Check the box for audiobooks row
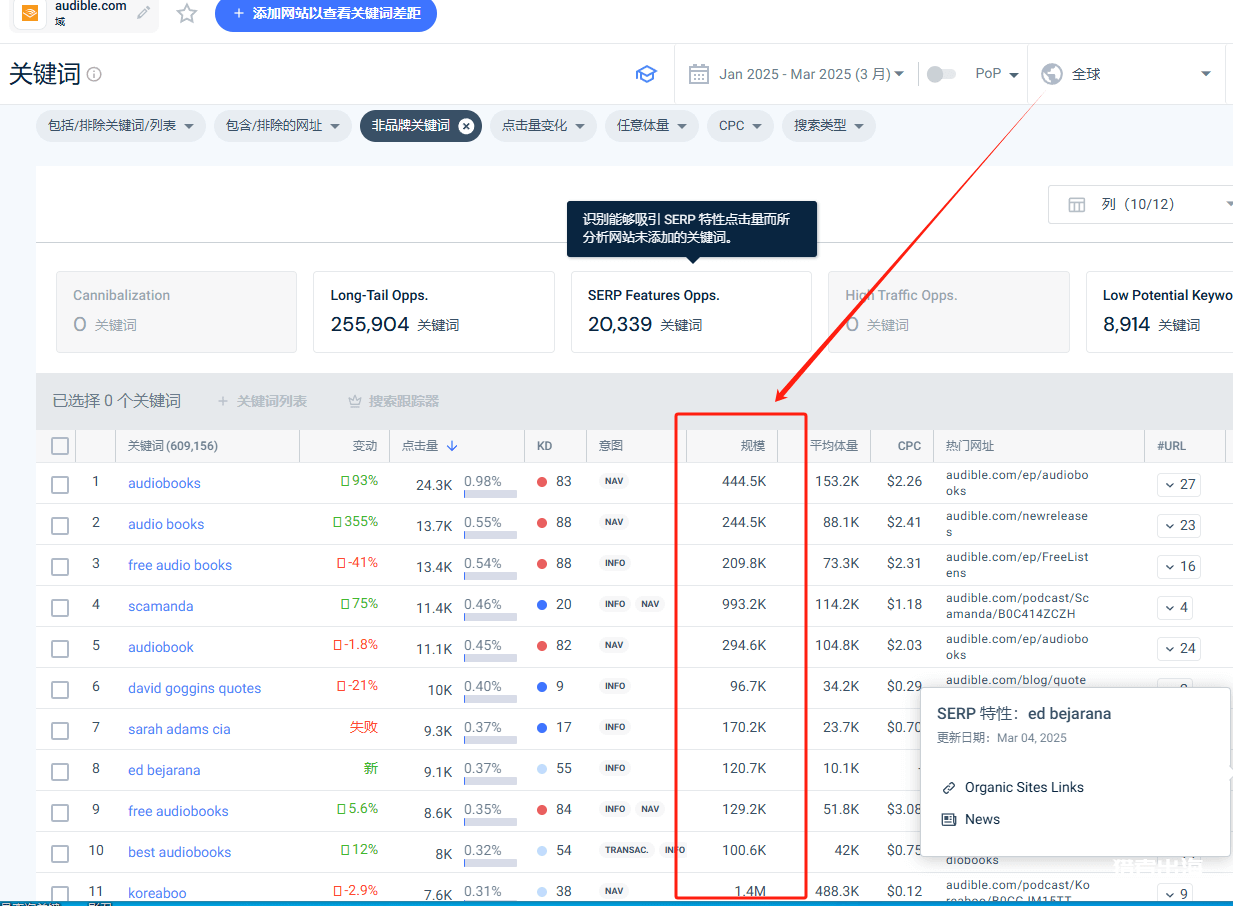Screen dimensions: 1233x906 coord(60,485)
